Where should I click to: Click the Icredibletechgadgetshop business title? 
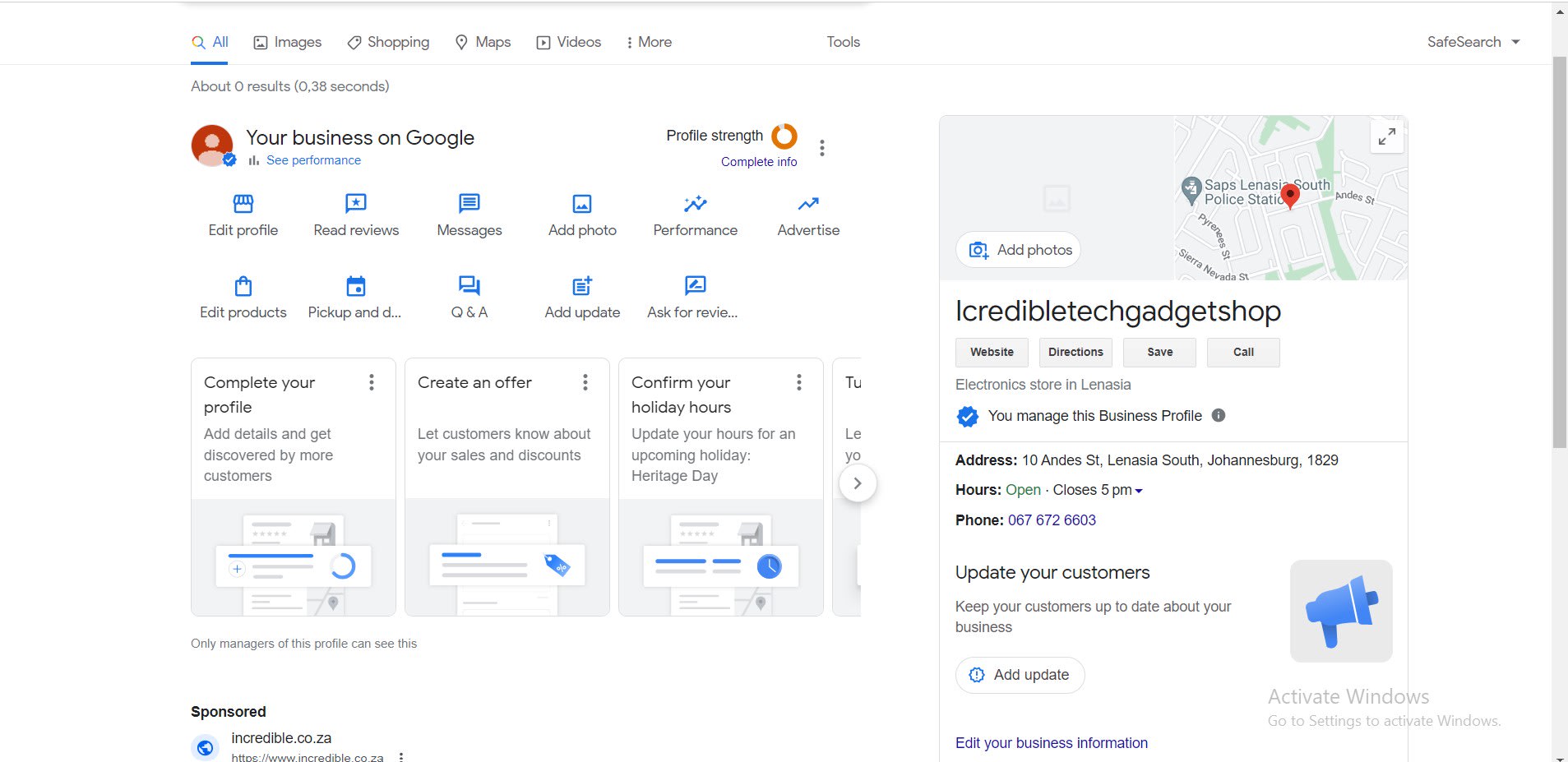pyautogui.click(x=1118, y=311)
